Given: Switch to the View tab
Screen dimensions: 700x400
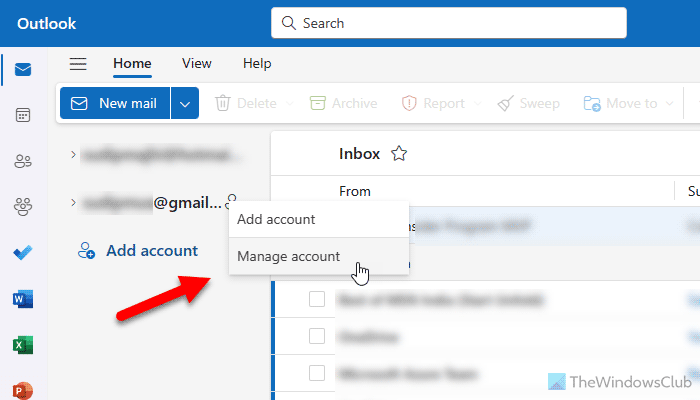Looking at the screenshot, I should tap(196, 63).
